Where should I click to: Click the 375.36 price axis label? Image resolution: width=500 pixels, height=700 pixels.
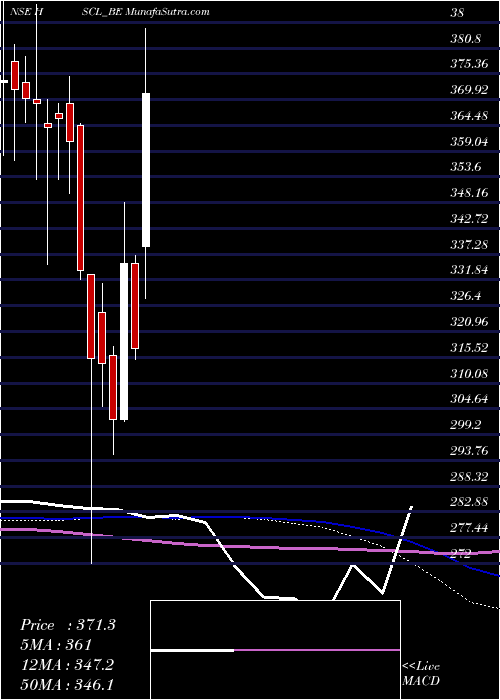pos(469,65)
